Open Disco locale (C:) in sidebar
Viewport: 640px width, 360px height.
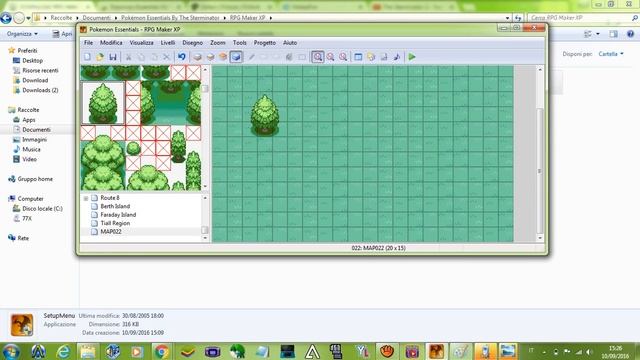pyautogui.click(x=42, y=209)
